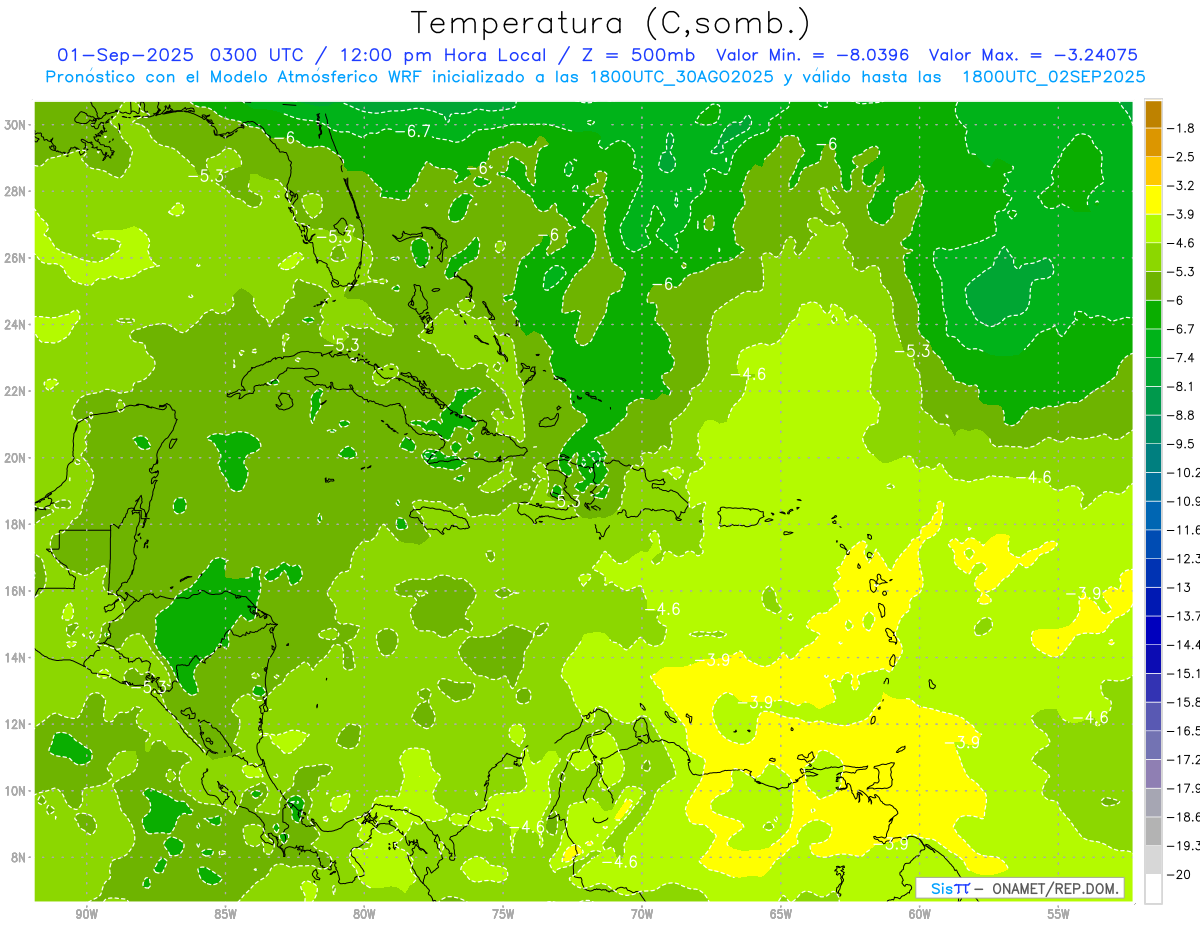Viewport: 1200px width, 927px height.
Task: Click the 80W longitude axis label
Action: [364, 915]
